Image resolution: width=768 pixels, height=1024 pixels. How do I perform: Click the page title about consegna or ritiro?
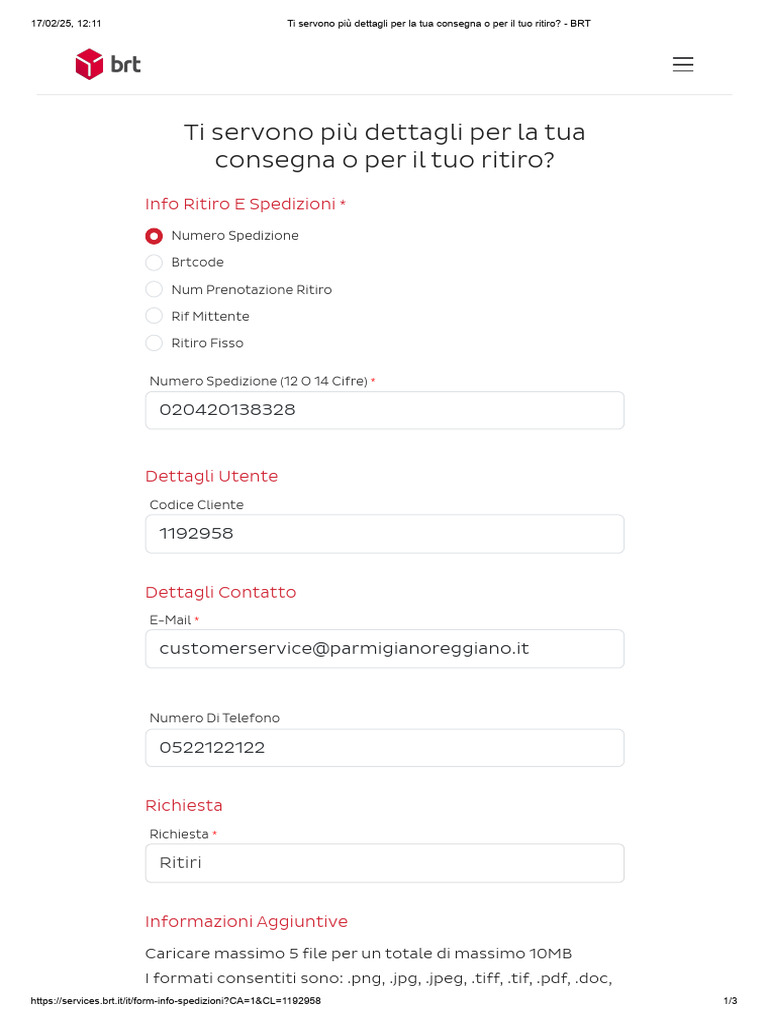384,146
